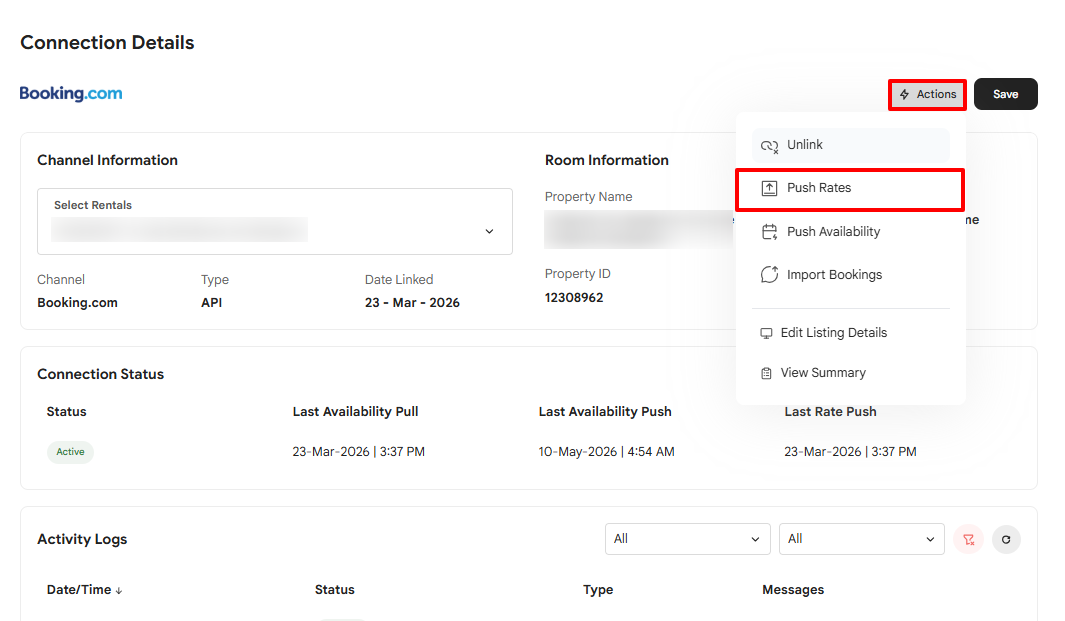Click the Room Information section heading

(x=607, y=160)
